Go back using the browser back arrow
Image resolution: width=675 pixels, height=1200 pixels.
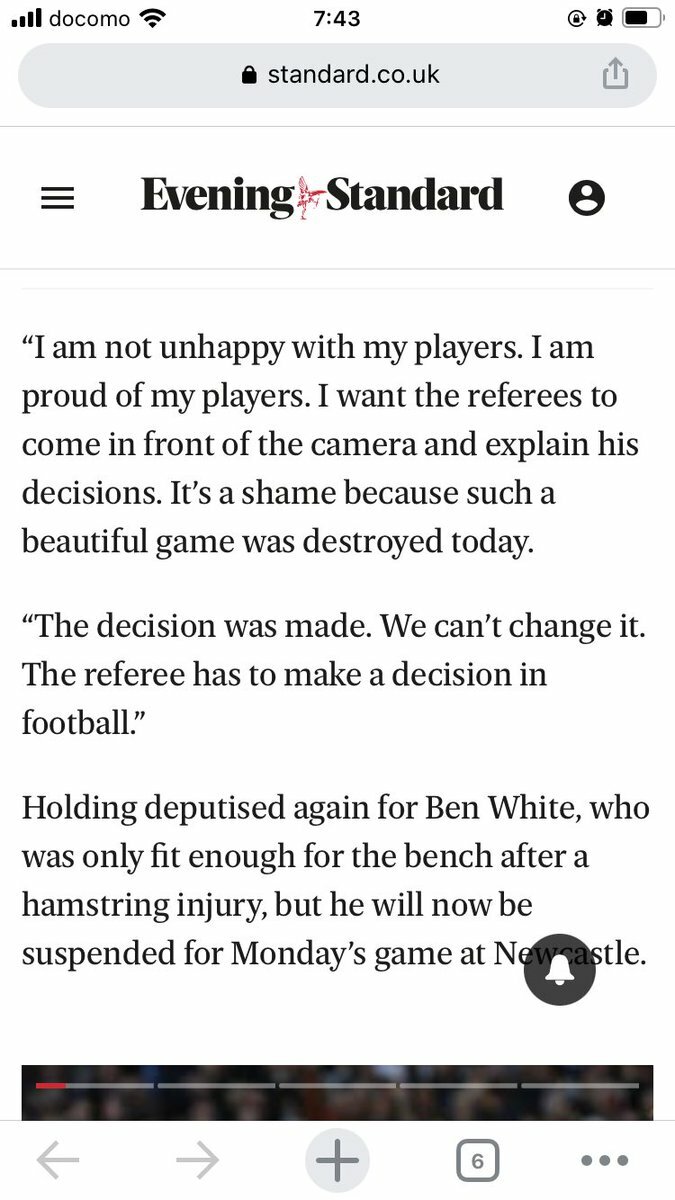[58, 1161]
